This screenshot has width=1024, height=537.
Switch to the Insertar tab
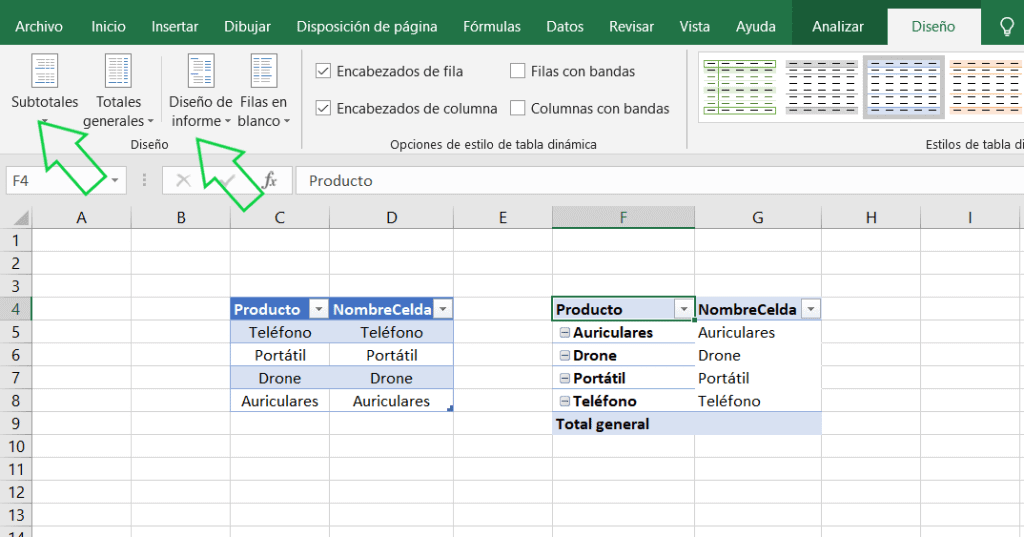[174, 27]
